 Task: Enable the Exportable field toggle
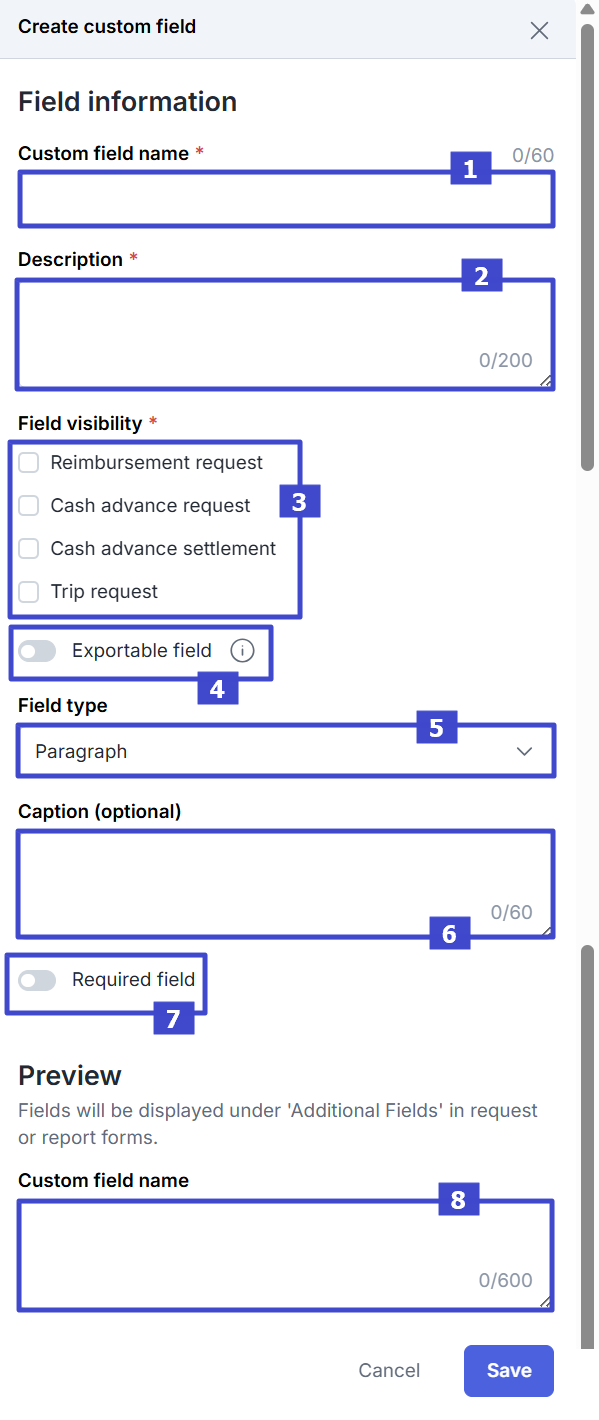[x=37, y=650]
